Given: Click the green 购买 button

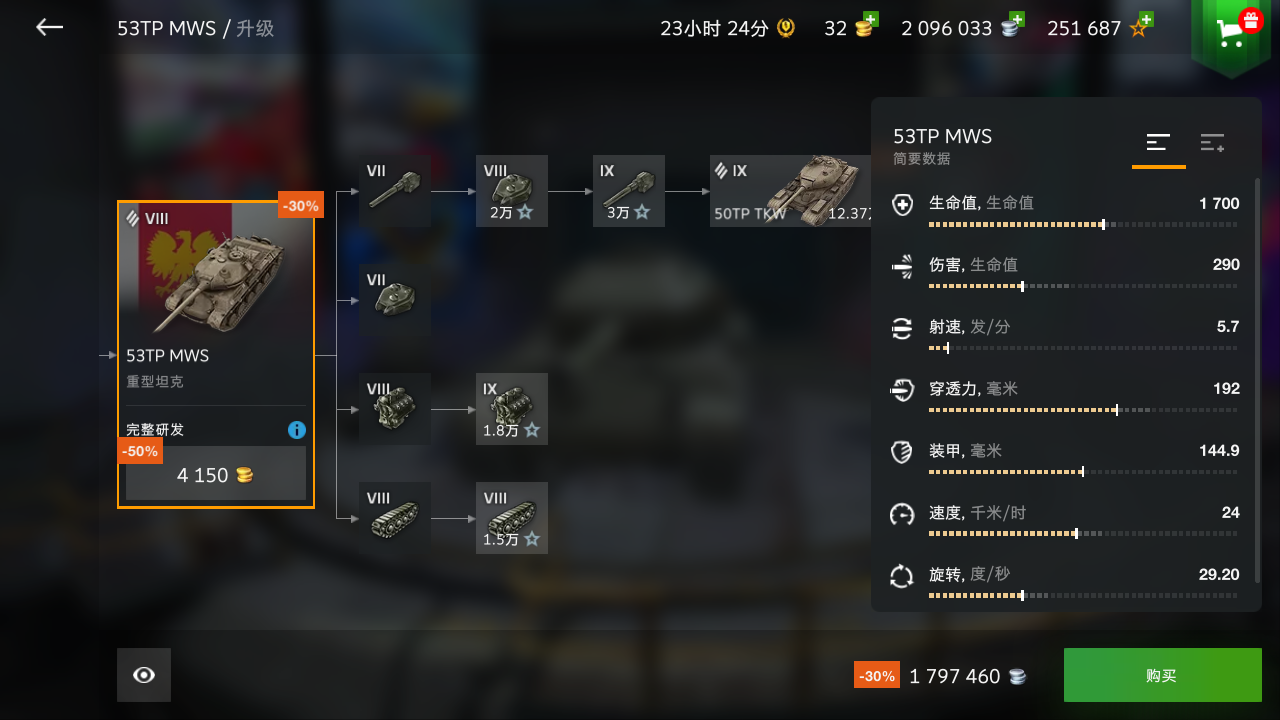Looking at the screenshot, I should coord(1163,675).
